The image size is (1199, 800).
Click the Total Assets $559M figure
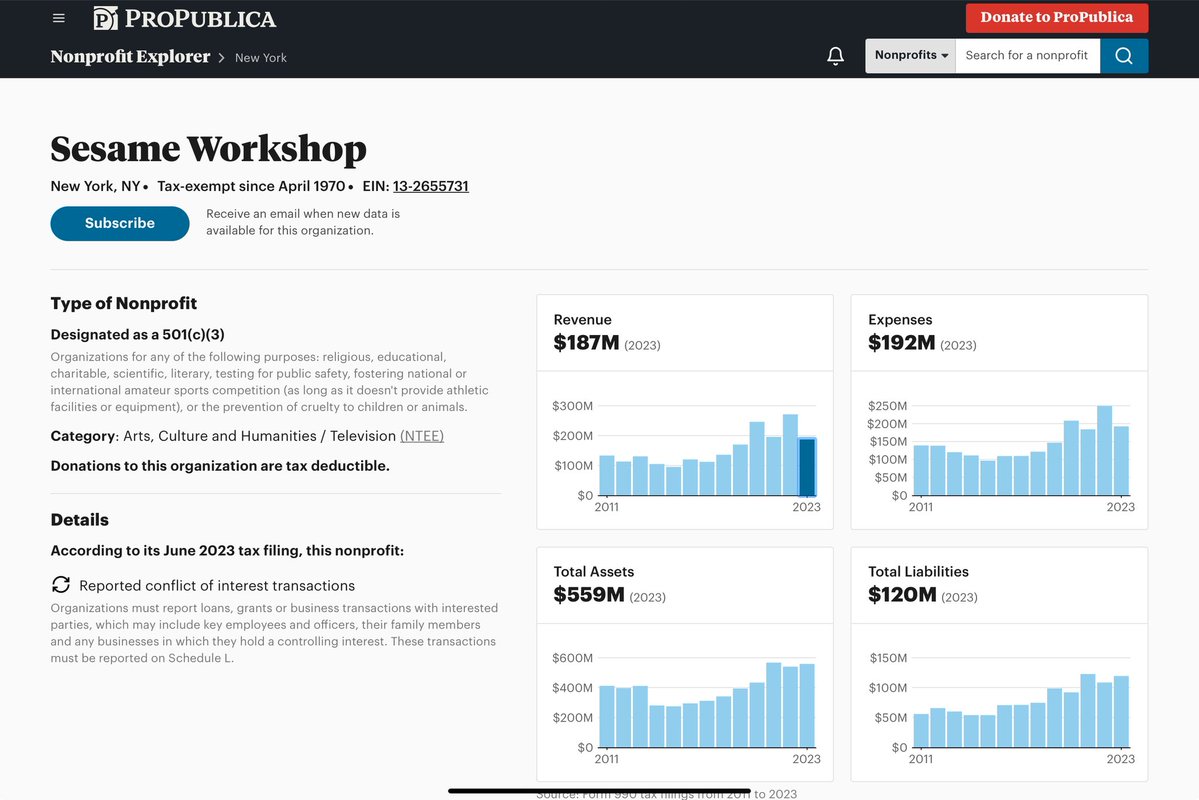589,595
